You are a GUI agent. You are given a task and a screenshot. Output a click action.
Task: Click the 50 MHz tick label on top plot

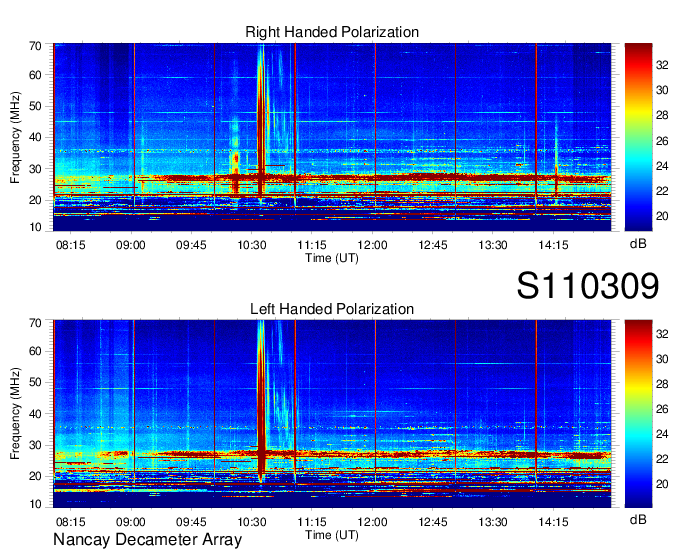click(x=36, y=107)
